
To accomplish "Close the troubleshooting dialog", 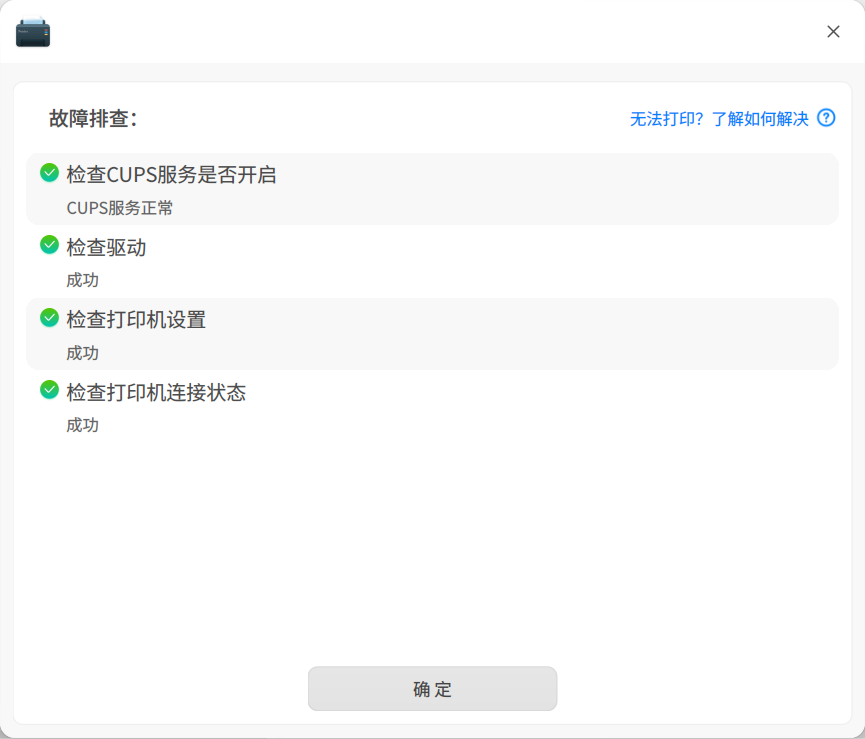I will click(833, 31).
